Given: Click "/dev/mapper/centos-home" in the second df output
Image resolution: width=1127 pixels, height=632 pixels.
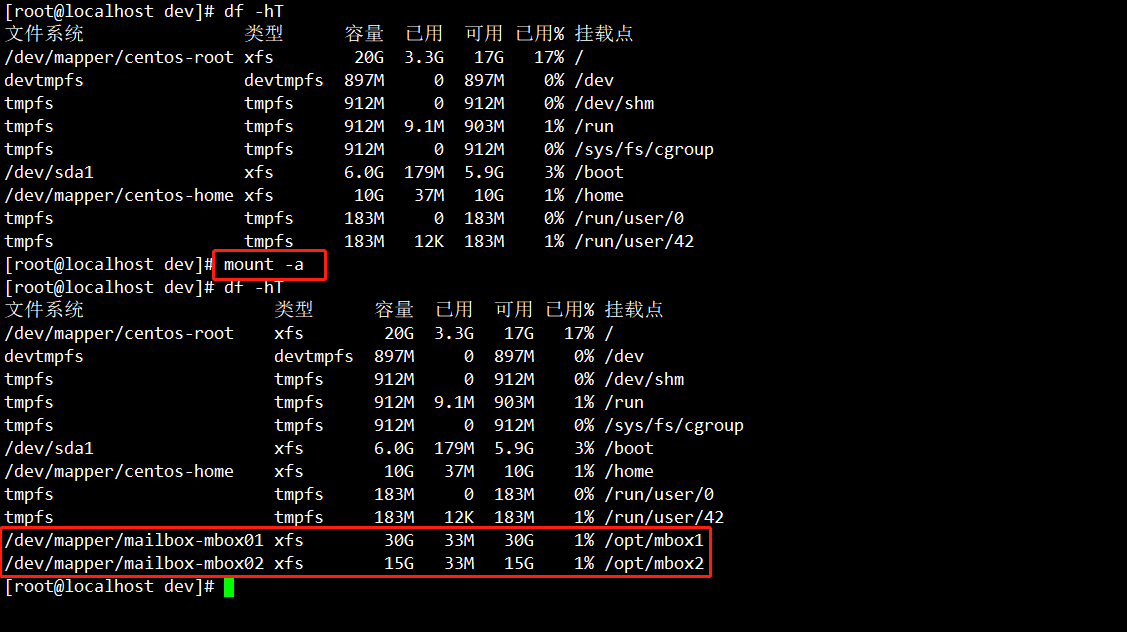Looking at the screenshot, I should (119, 472).
